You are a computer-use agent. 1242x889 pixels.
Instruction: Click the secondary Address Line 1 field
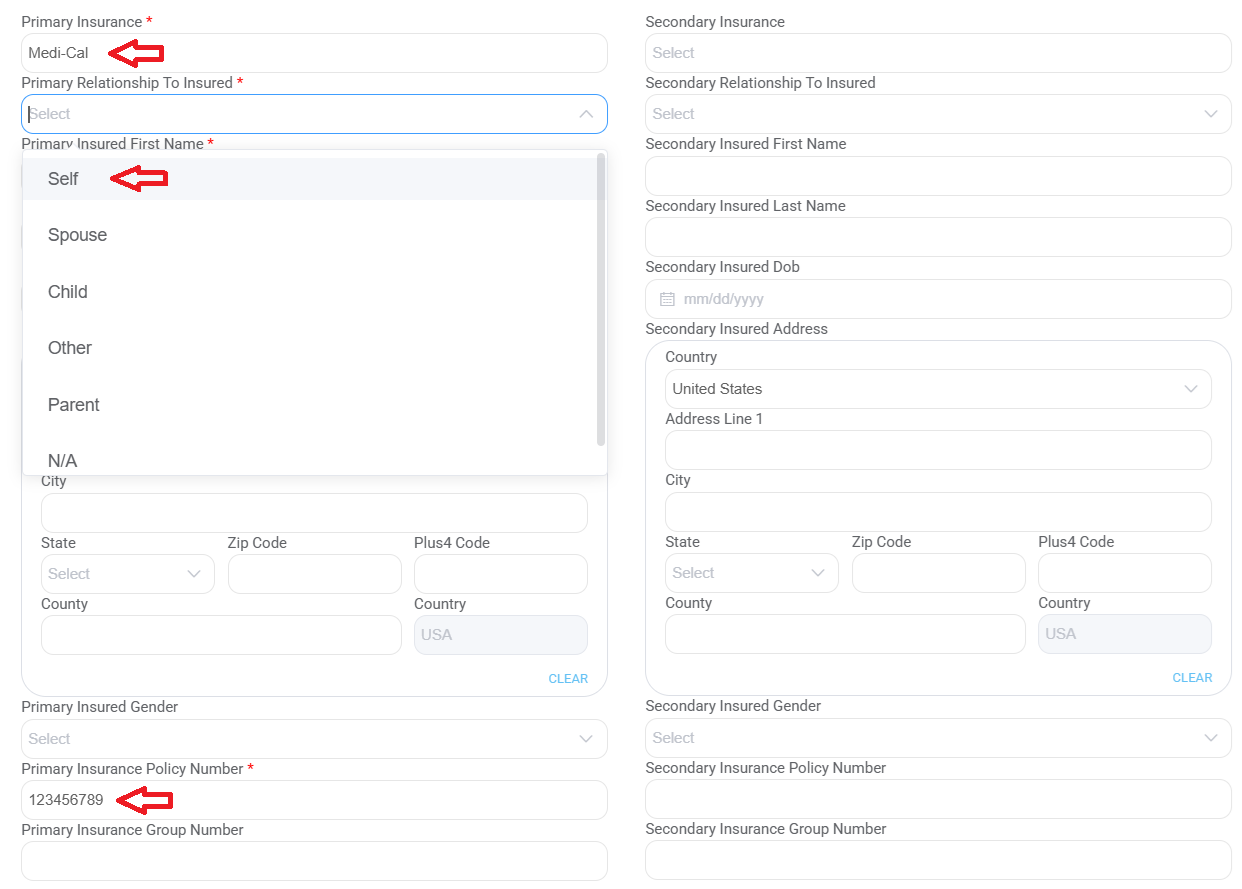pos(938,450)
